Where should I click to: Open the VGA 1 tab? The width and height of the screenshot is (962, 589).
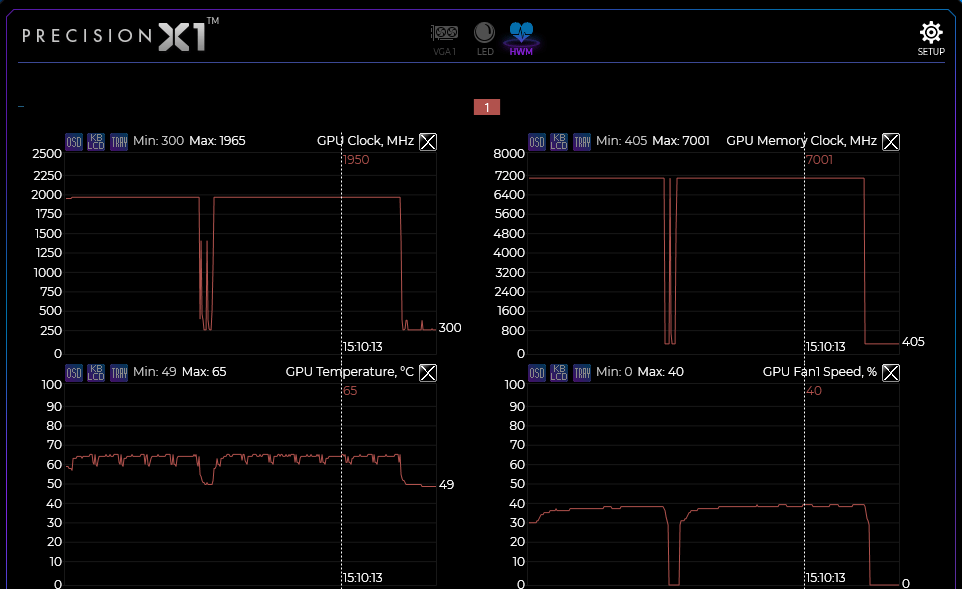[x=444, y=40]
